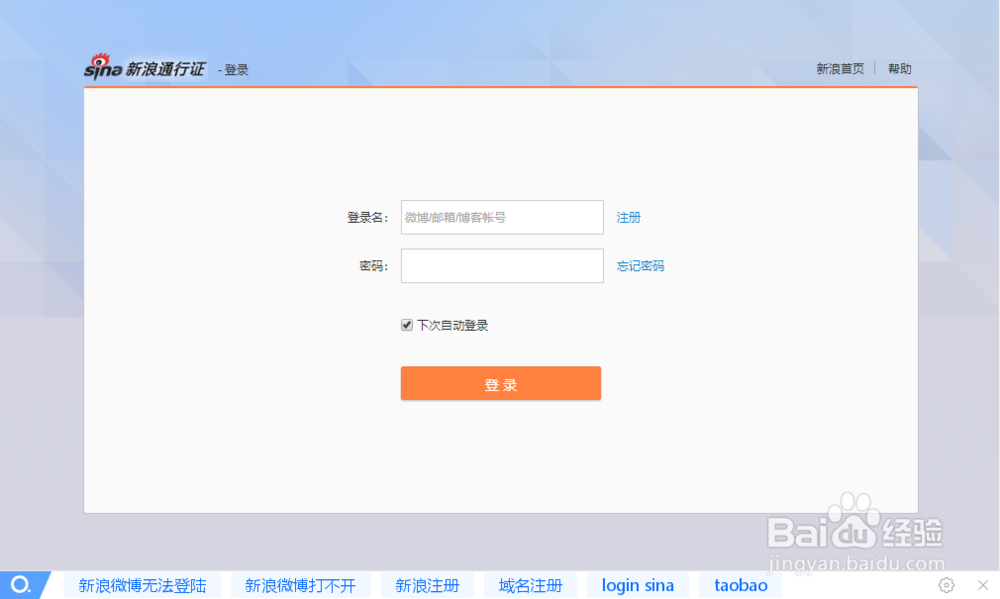Focus the 登录名 input field
The width and height of the screenshot is (1000, 599).
click(x=502, y=218)
